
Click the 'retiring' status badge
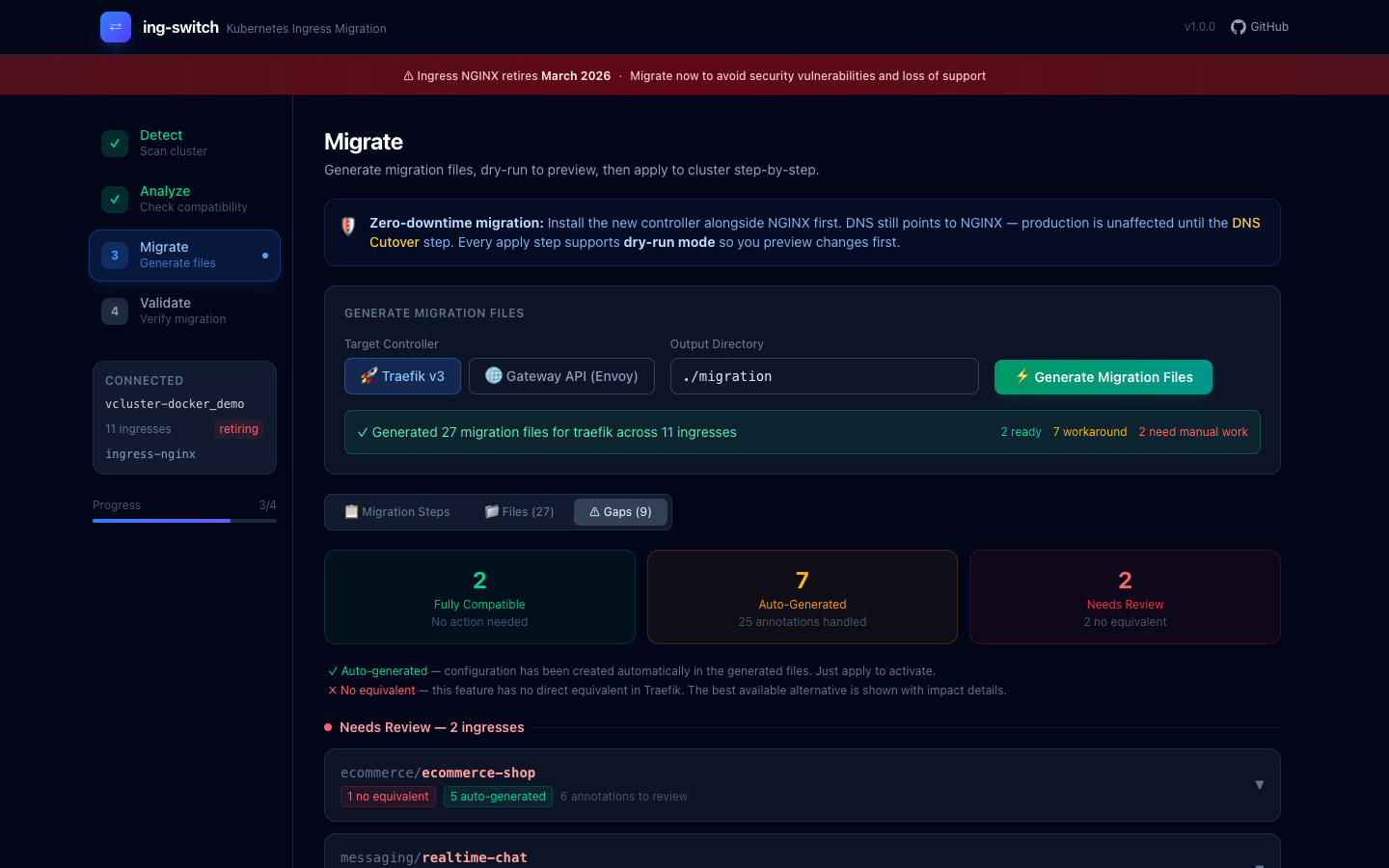click(x=238, y=429)
